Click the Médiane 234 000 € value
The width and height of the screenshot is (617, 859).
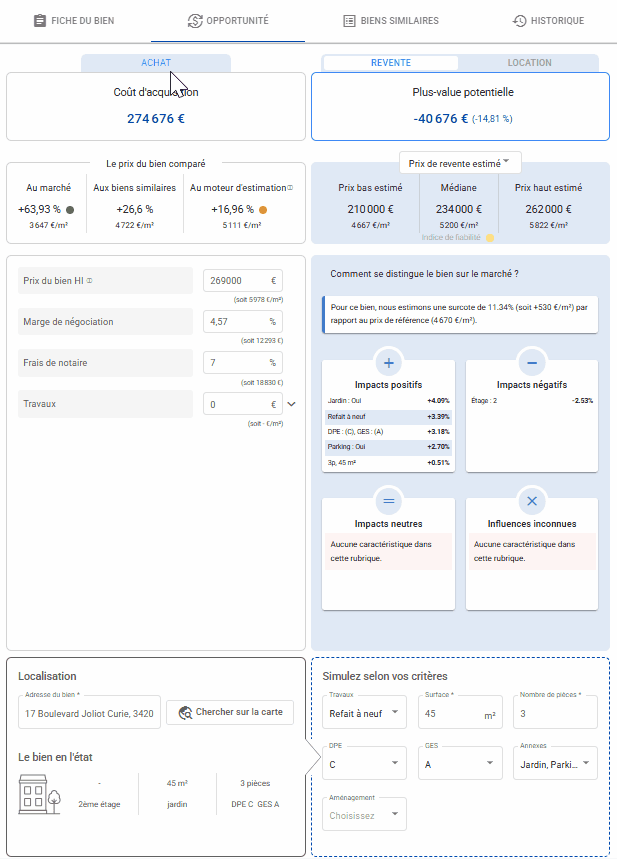point(459,209)
